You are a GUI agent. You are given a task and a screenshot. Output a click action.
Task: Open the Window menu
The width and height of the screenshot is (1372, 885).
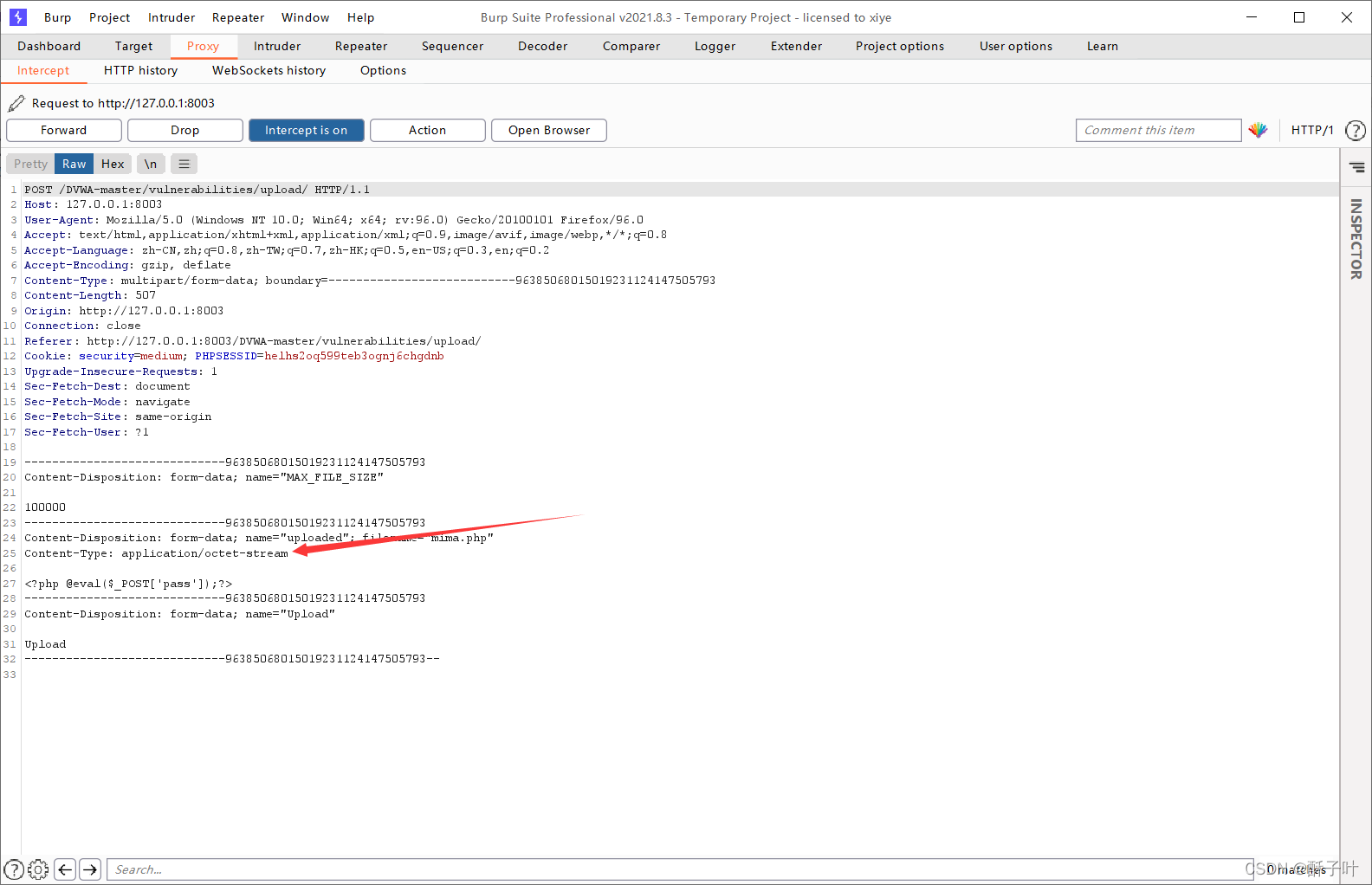306,17
